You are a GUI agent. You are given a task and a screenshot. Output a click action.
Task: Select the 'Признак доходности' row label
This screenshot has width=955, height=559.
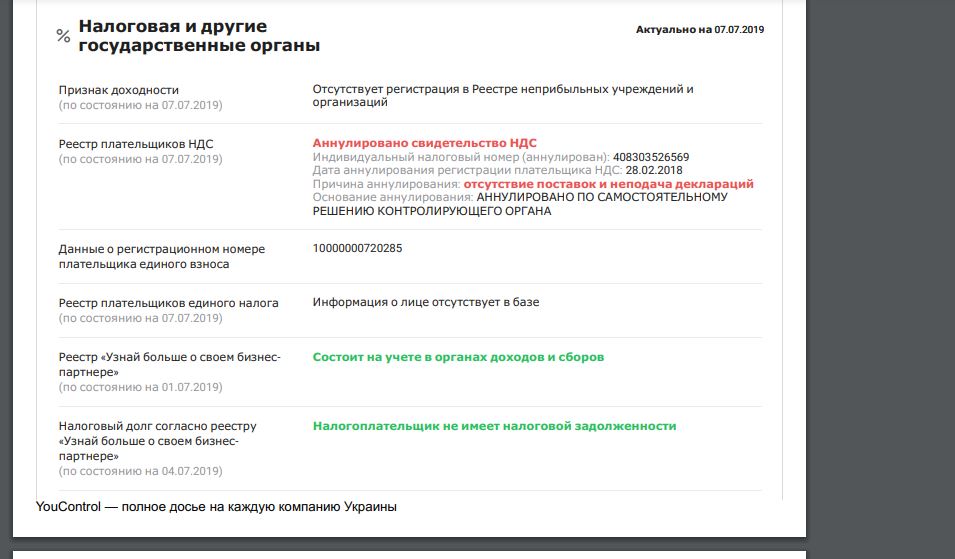(x=119, y=90)
